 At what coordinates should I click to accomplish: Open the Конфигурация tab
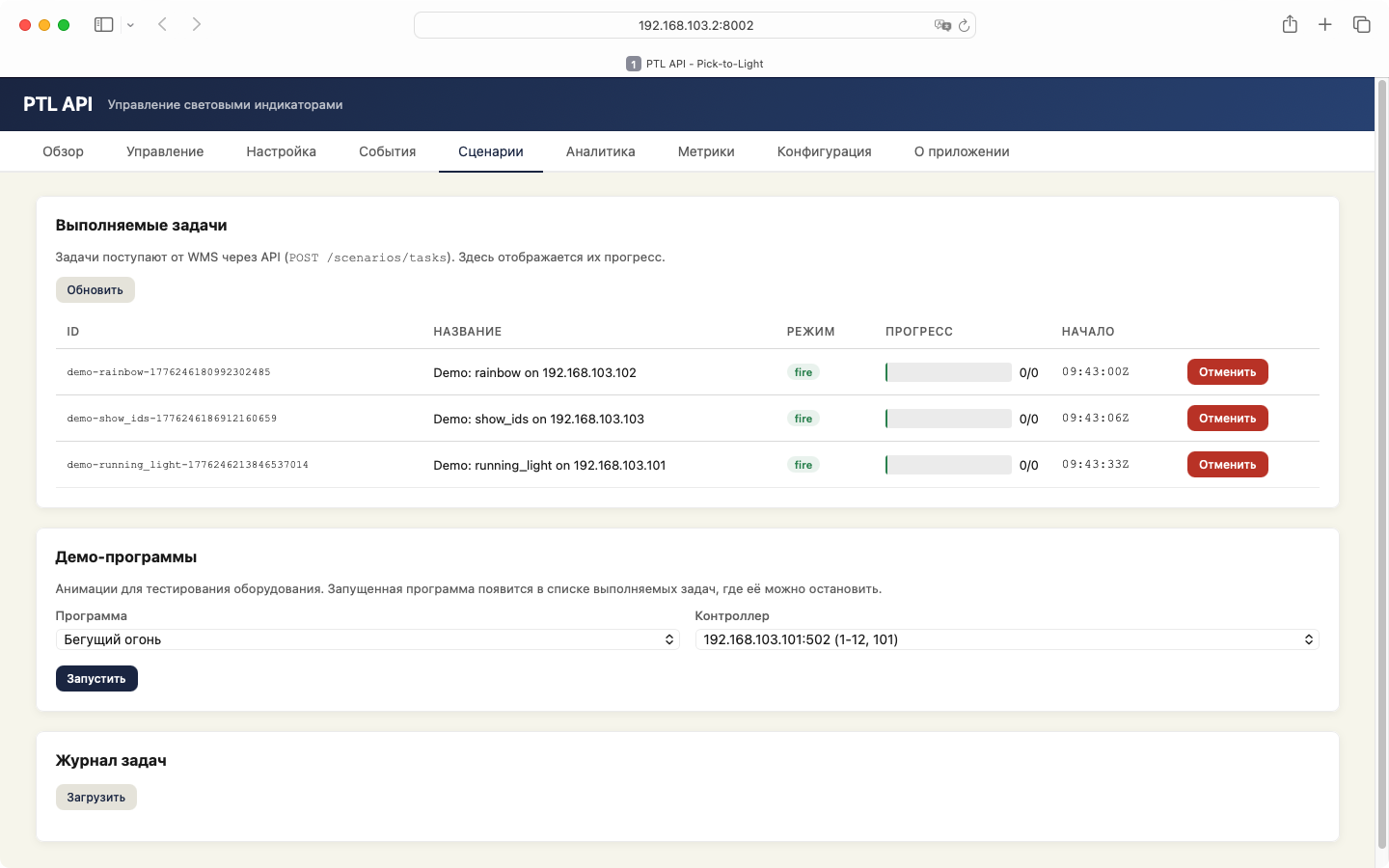coord(824,151)
